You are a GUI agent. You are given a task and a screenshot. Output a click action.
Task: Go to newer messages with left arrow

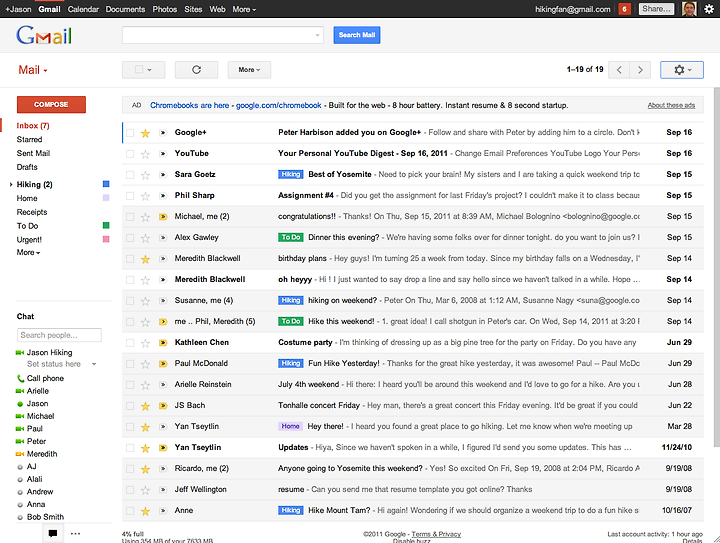[x=619, y=70]
